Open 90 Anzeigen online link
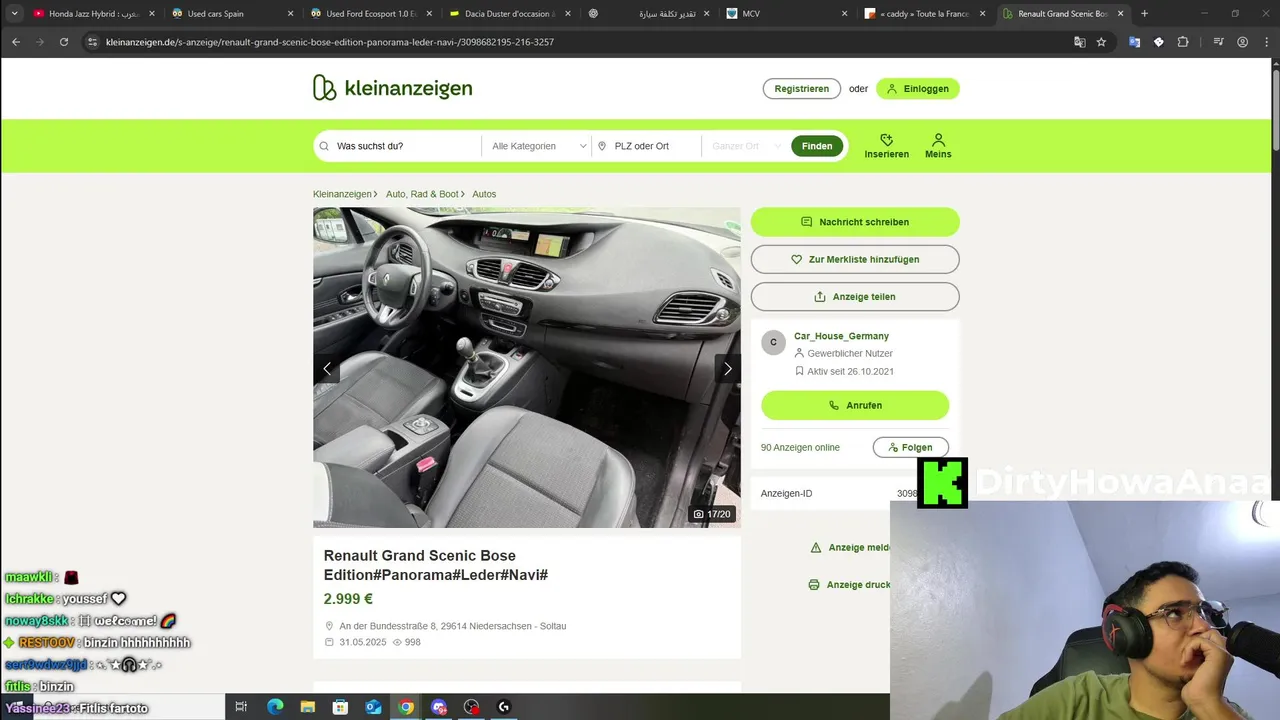Screen dimensions: 1280x720 (x=800, y=447)
